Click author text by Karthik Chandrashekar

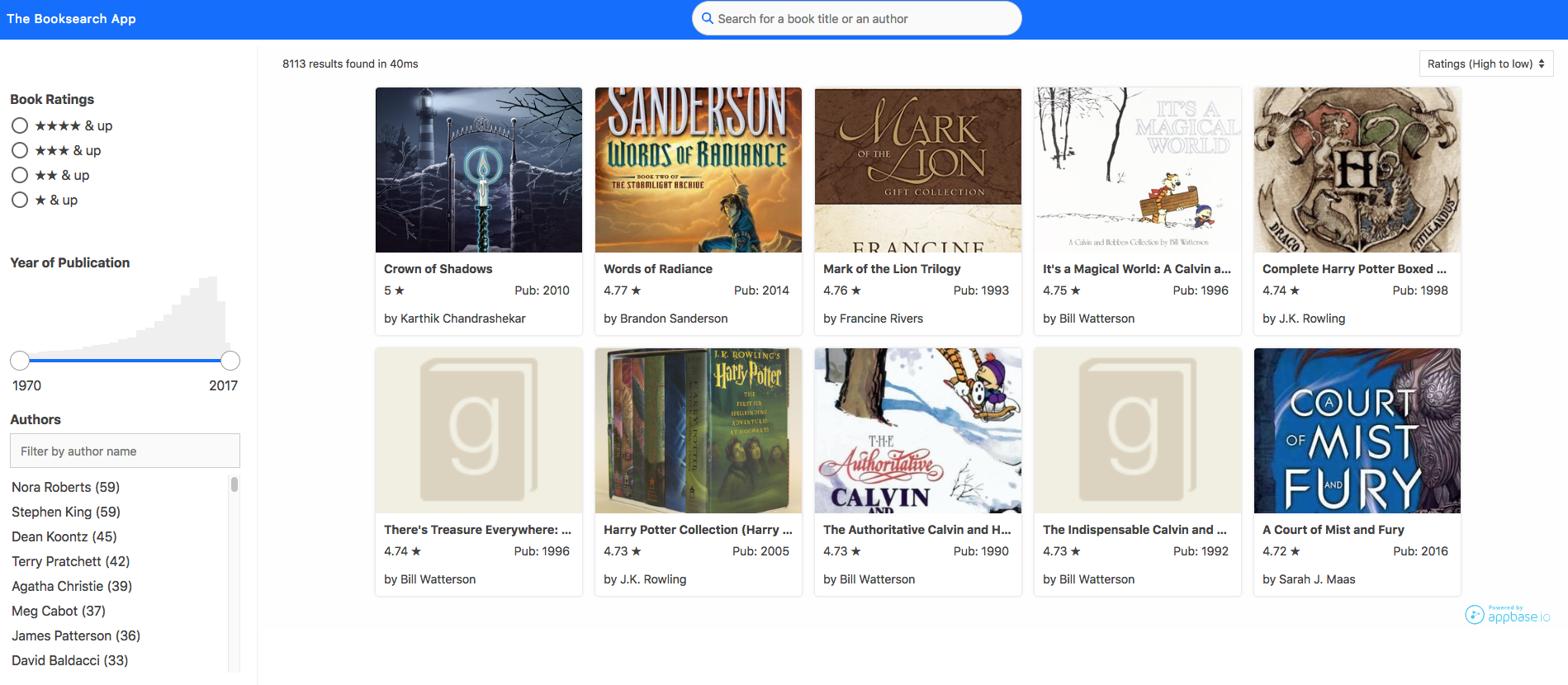point(455,319)
